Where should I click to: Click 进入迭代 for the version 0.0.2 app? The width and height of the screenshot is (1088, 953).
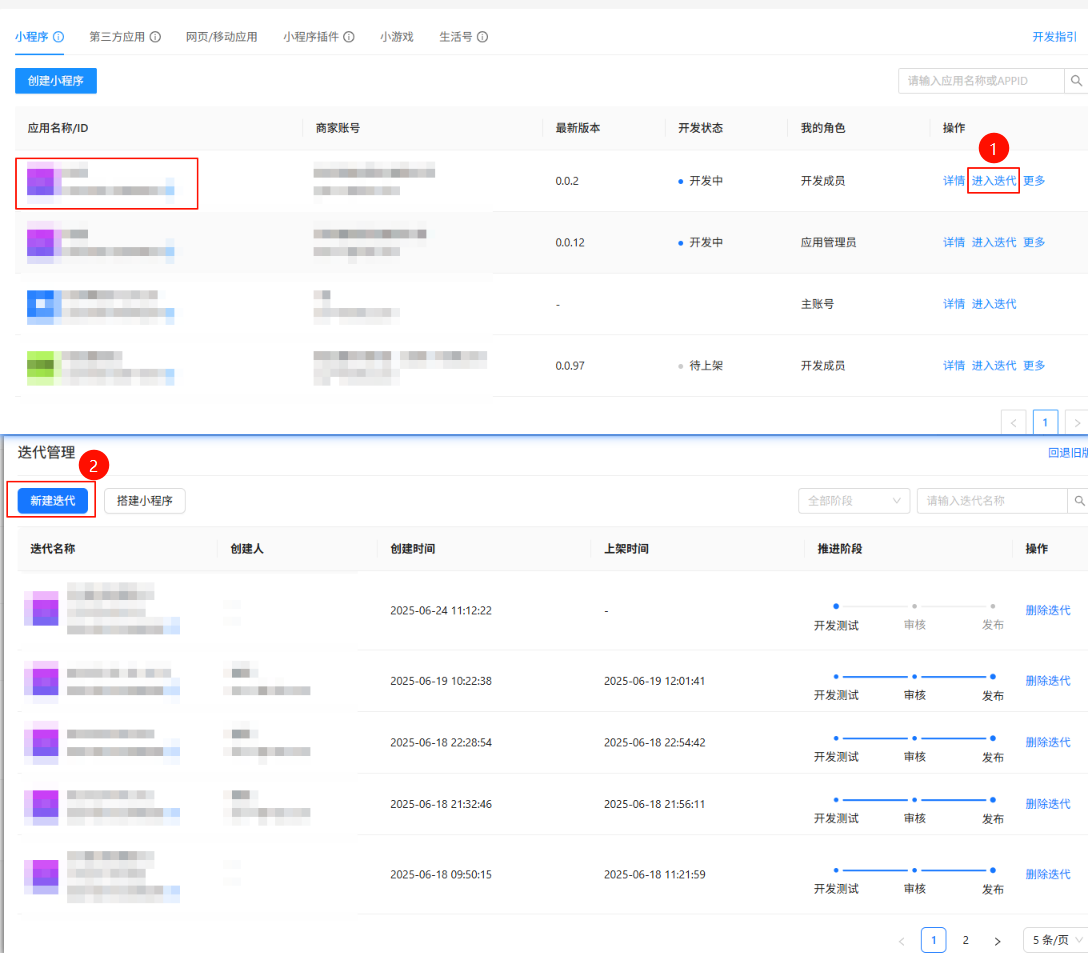tap(994, 181)
